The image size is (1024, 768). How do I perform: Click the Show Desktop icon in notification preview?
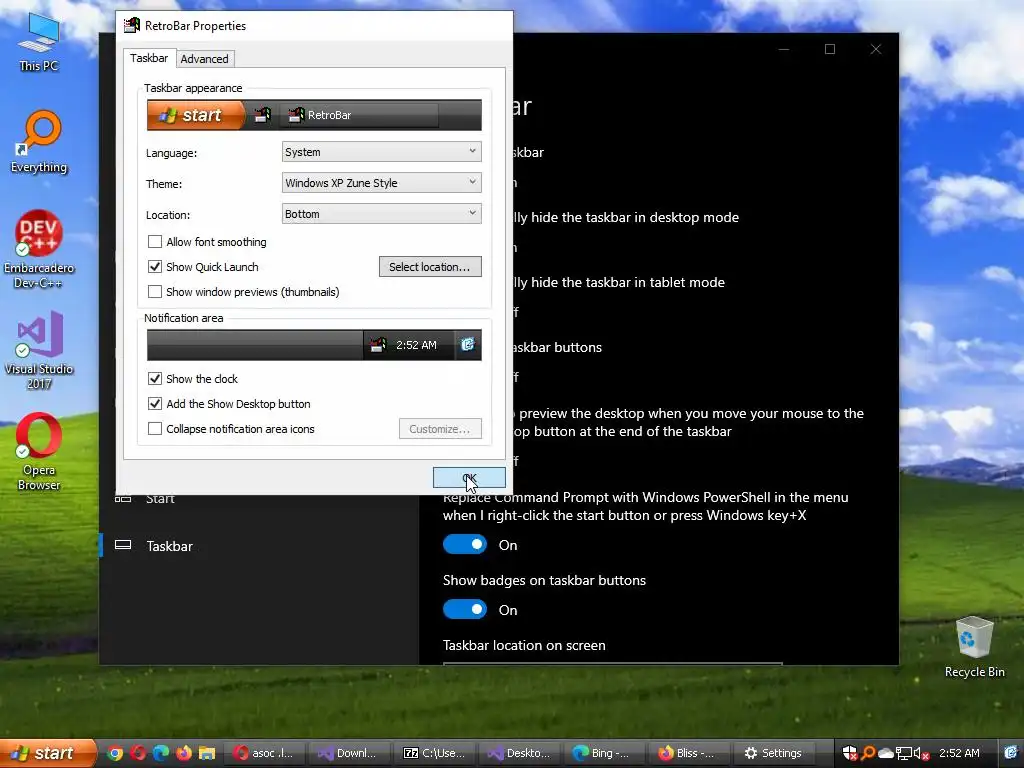(x=468, y=345)
